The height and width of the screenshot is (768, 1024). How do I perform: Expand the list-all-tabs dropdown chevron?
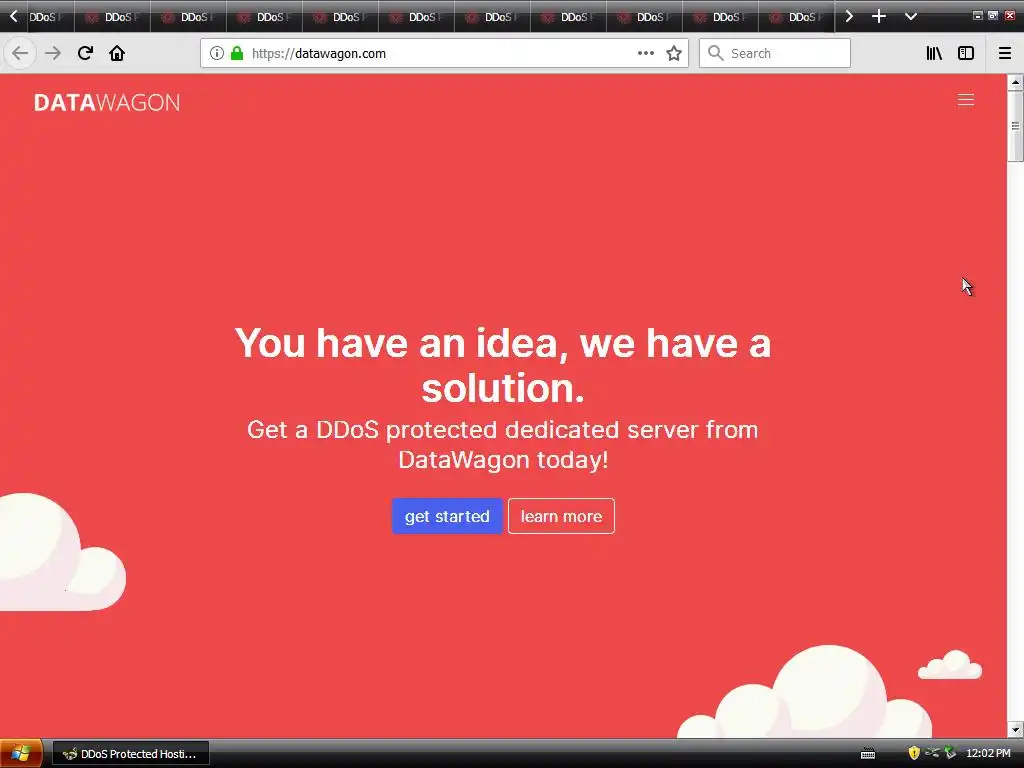click(x=911, y=16)
